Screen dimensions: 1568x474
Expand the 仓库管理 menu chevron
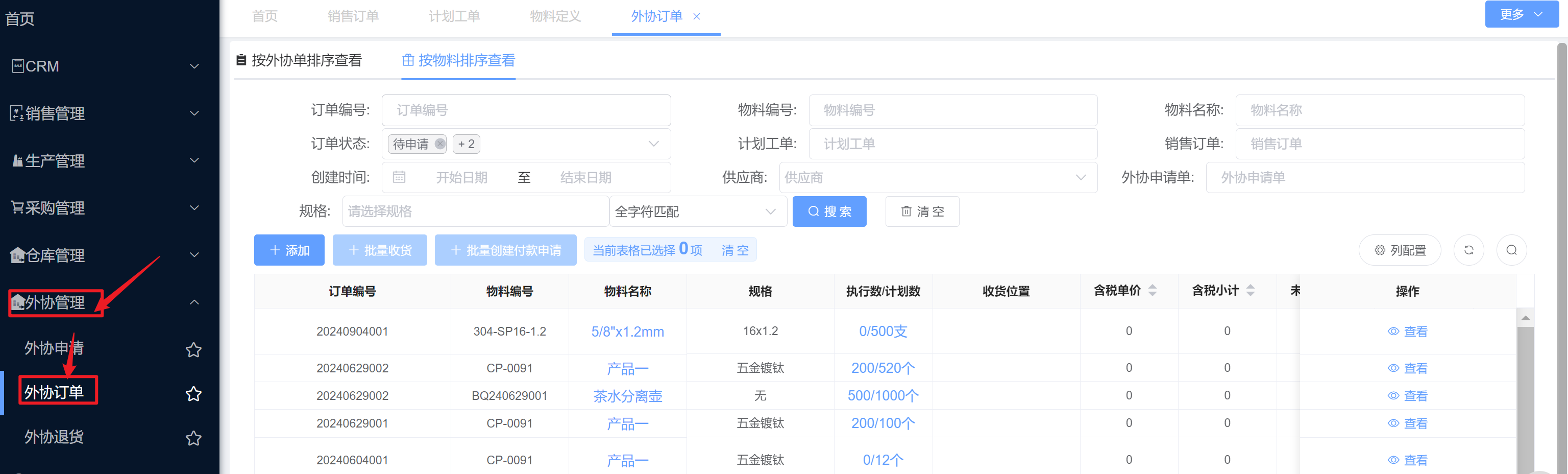pos(194,255)
